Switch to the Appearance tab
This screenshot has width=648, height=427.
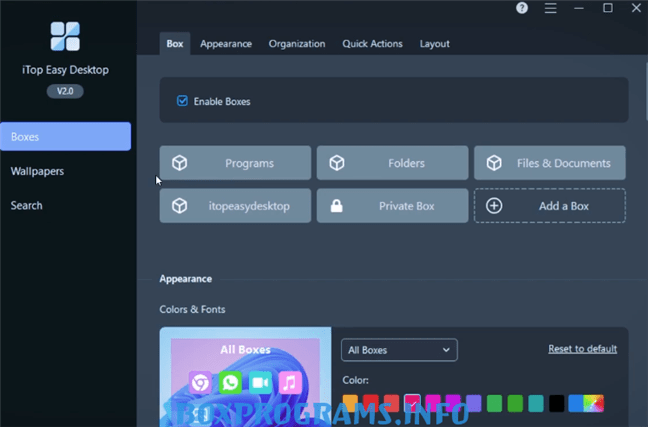tap(226, 43)
